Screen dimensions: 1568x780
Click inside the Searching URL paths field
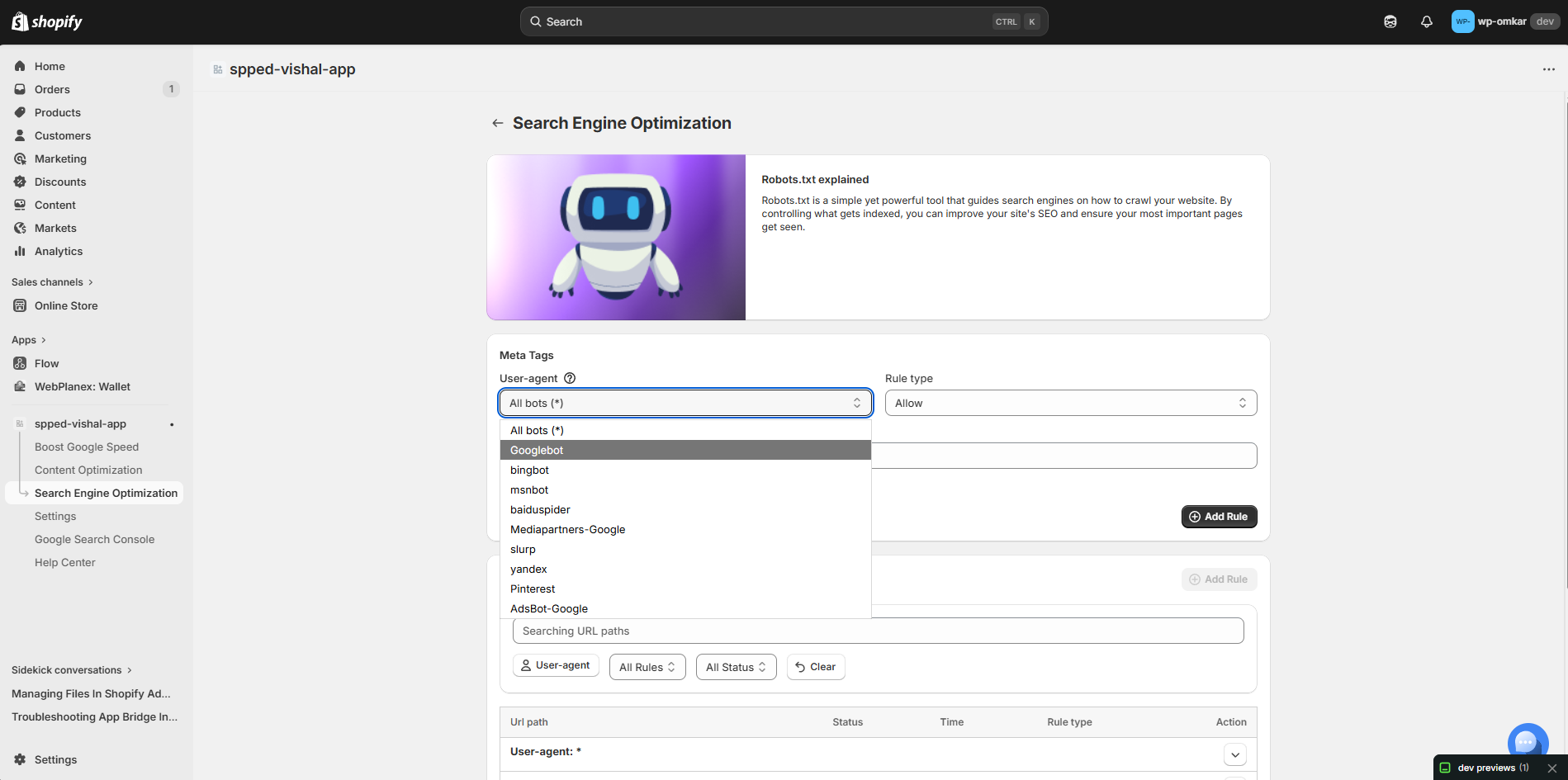click(877, 630)
